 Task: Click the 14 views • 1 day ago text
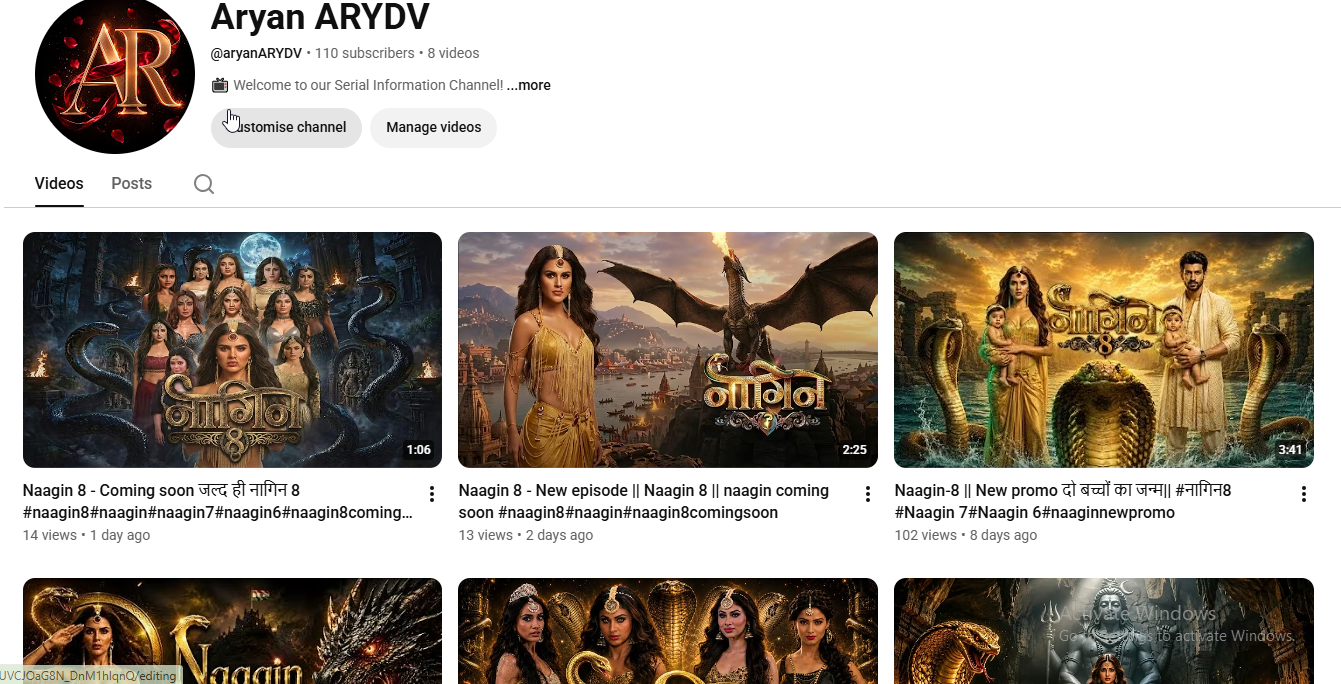click(87, 535)
